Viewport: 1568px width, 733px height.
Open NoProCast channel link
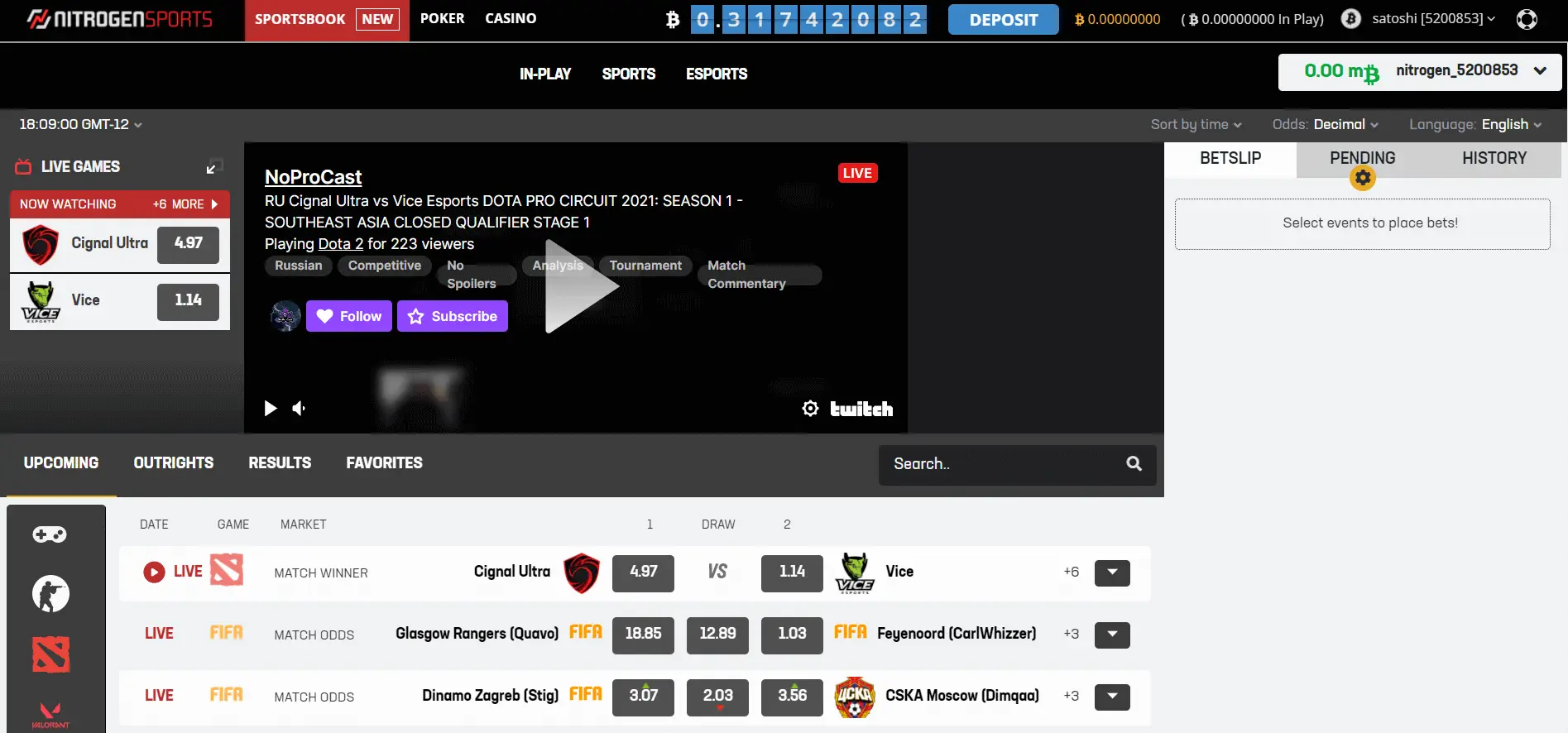313,177
